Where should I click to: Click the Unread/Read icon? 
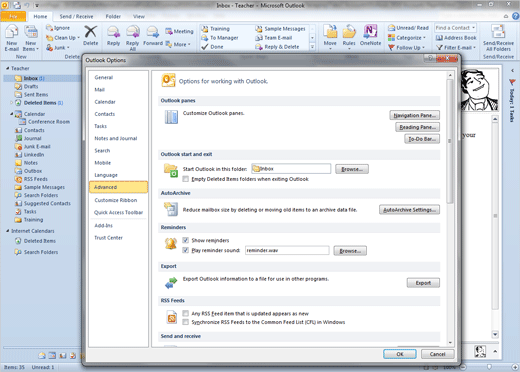click(391, 28)
